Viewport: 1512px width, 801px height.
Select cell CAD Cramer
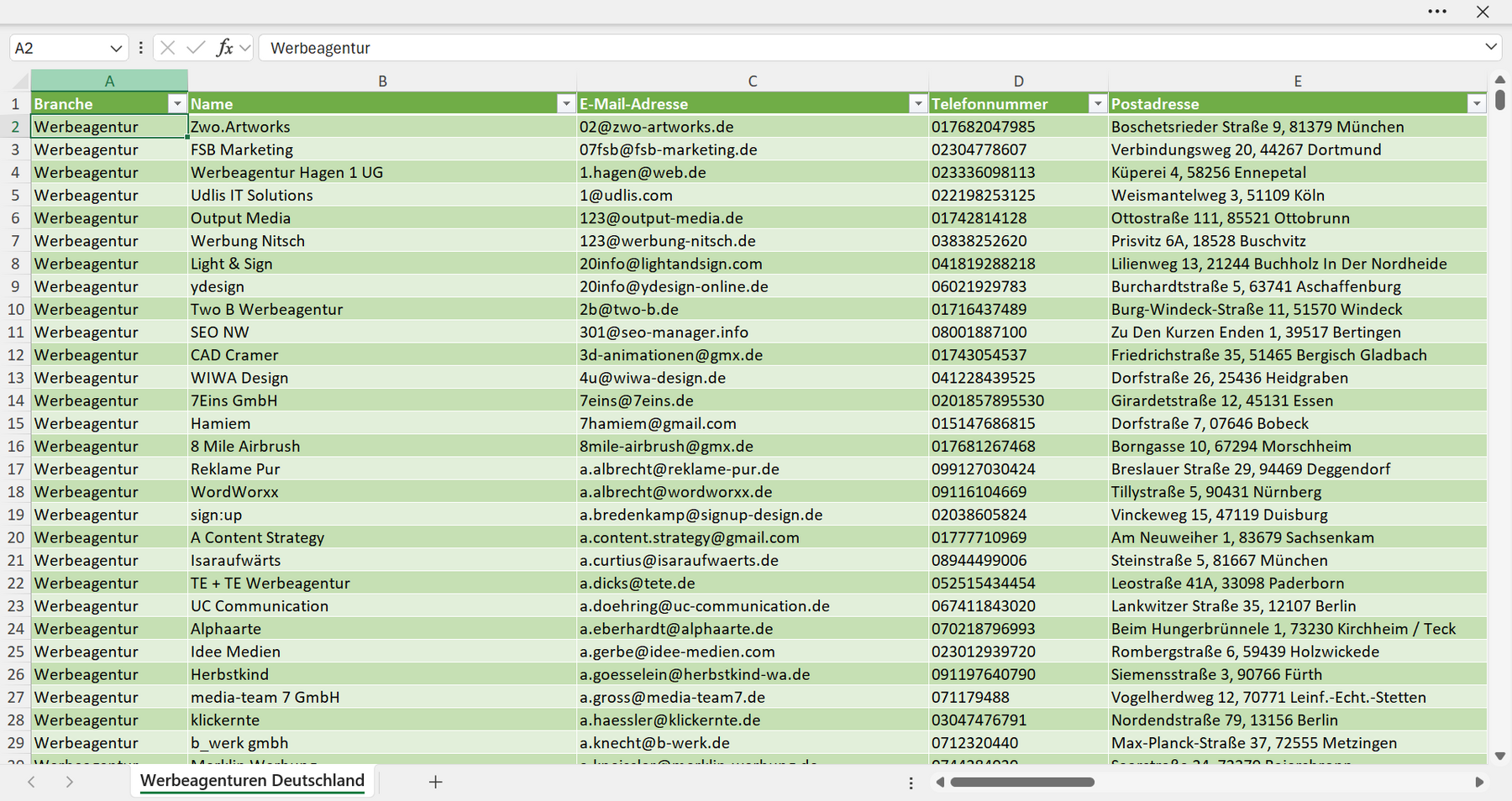(382, 354)
